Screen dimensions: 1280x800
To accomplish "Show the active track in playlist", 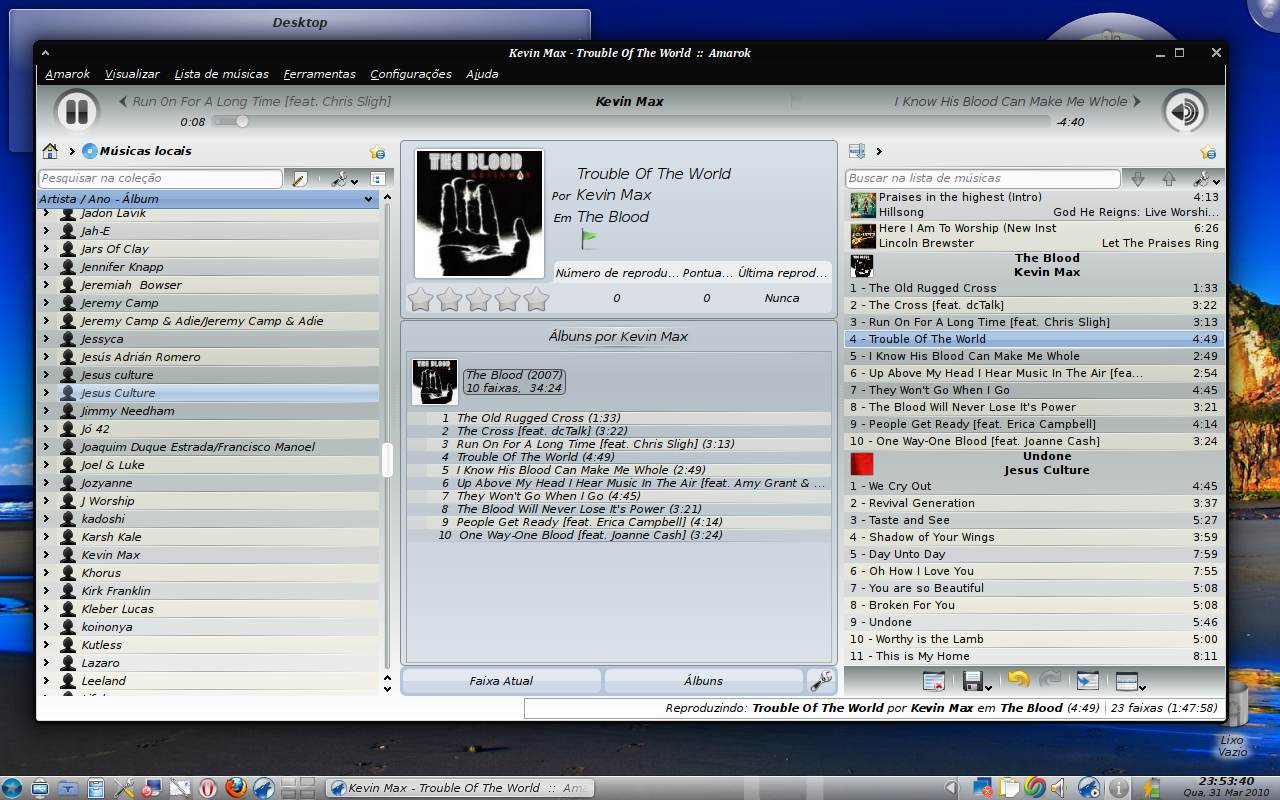I will tap(1087, 682).
